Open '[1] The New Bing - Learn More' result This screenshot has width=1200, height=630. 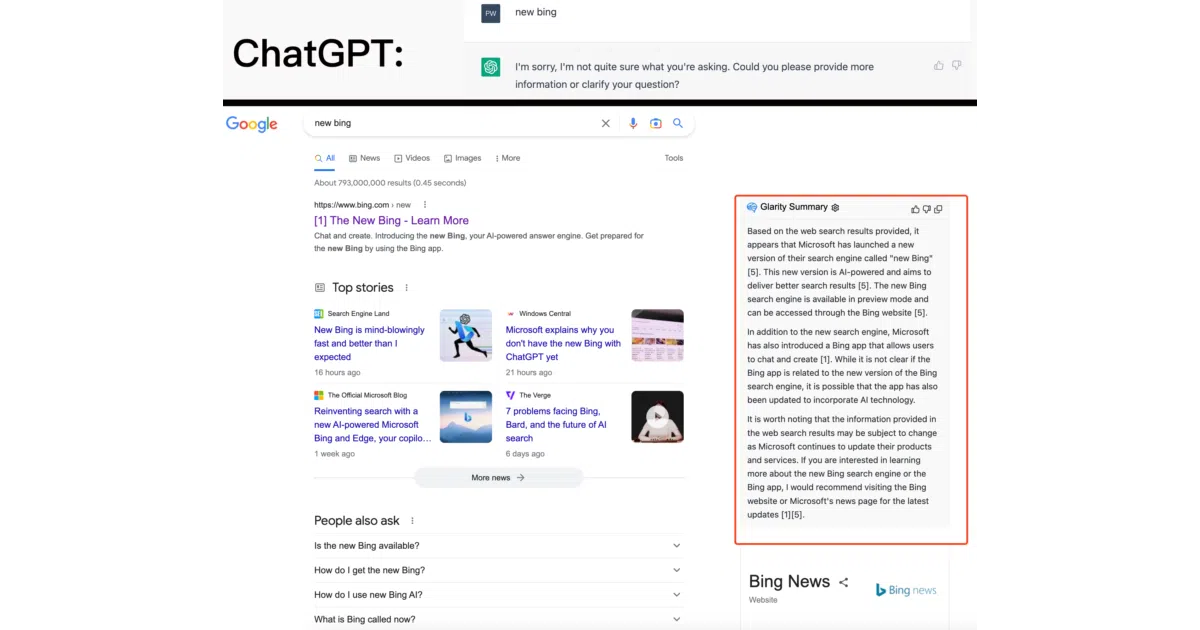pyautogui.click(x=391, y=221)
